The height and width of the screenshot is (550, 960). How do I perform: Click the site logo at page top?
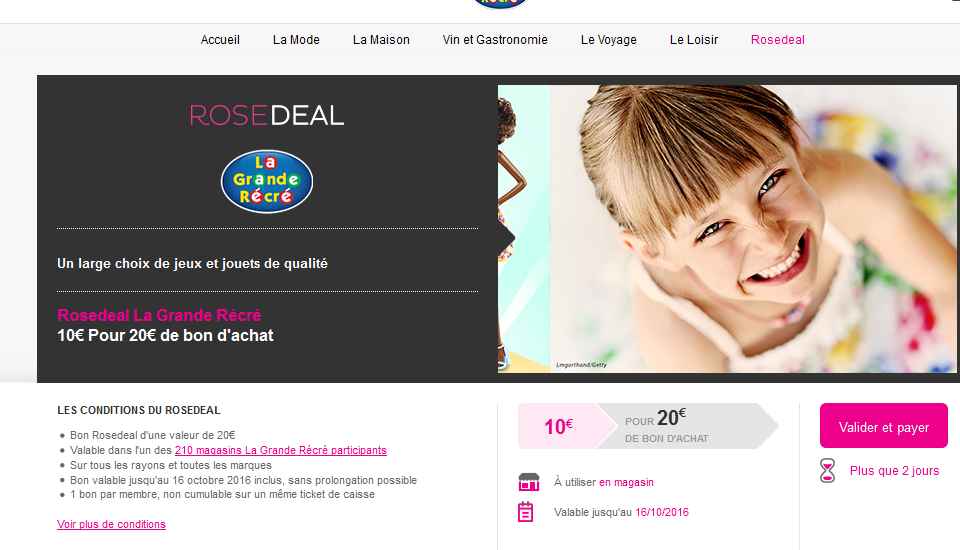pos(500,4)
